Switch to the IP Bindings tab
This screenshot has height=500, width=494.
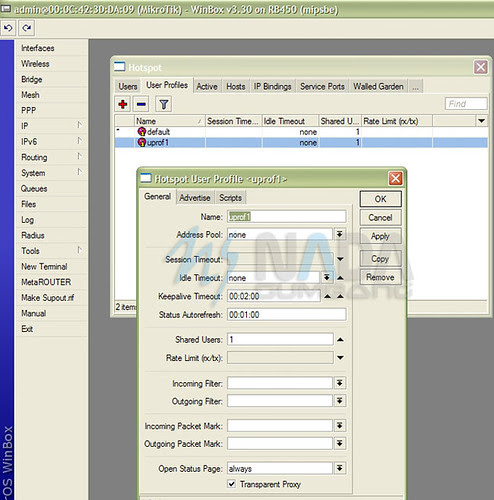tap(272, 87)
